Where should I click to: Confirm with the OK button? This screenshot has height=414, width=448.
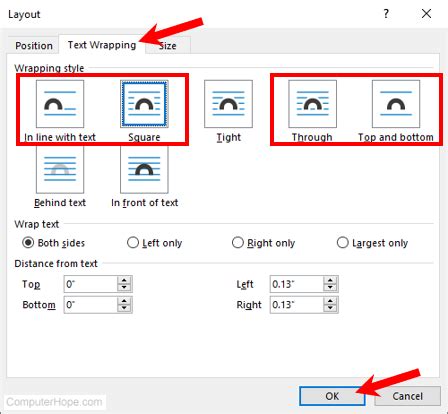(x=332, y=396)
